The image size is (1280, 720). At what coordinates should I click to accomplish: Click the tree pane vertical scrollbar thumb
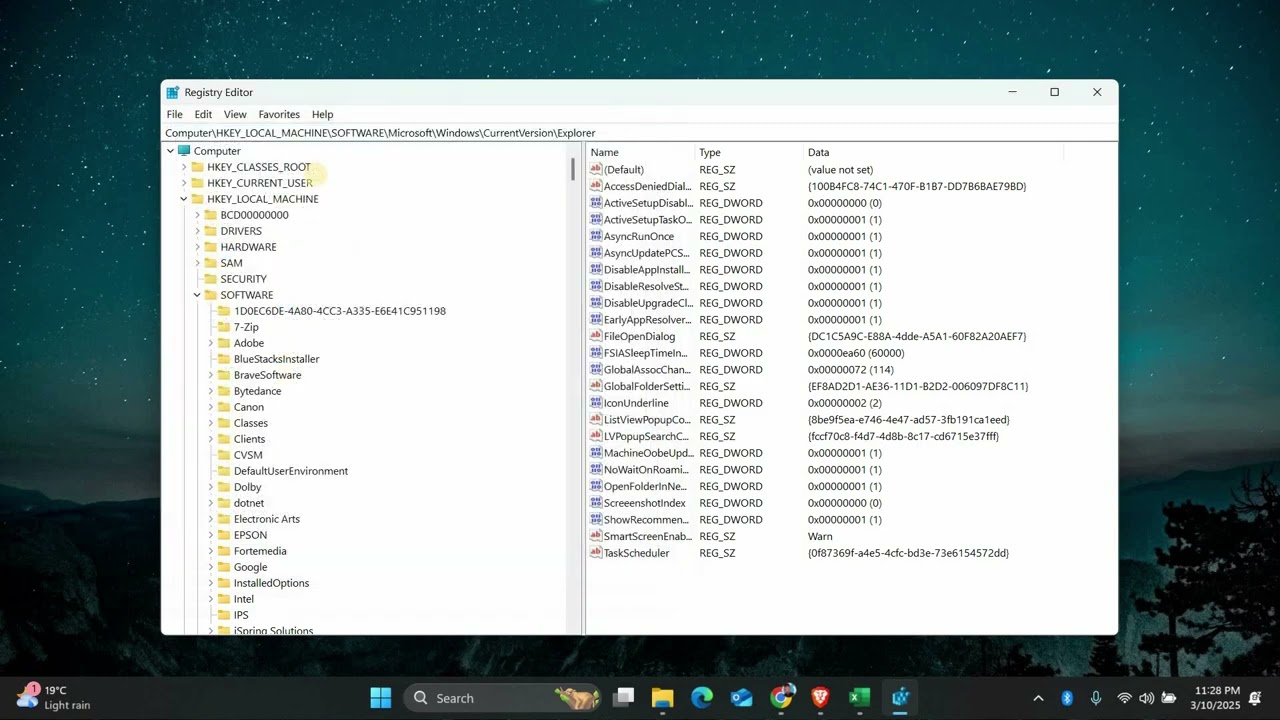click(x=573, y=169)
